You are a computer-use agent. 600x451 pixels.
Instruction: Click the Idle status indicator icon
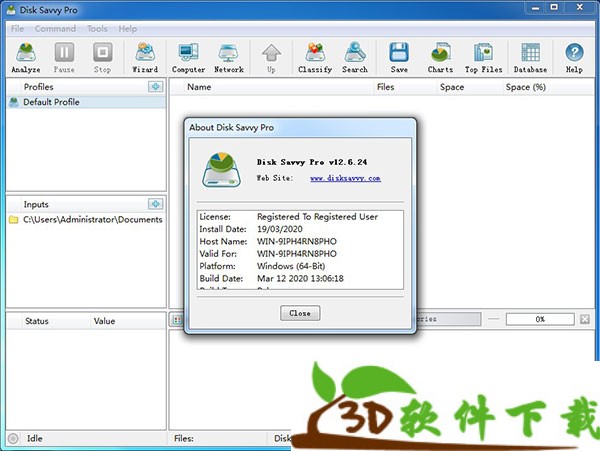click(x=13, y=438)
